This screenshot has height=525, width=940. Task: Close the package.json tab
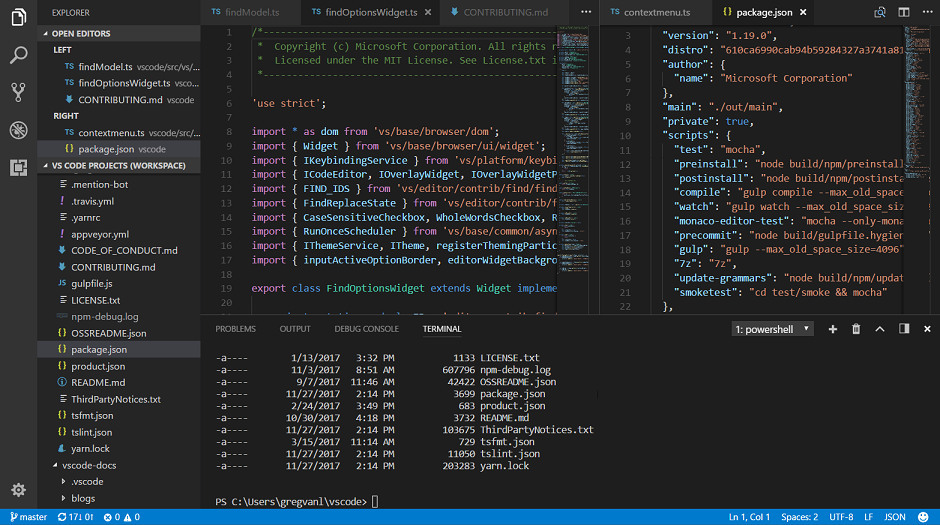point(803,12)
